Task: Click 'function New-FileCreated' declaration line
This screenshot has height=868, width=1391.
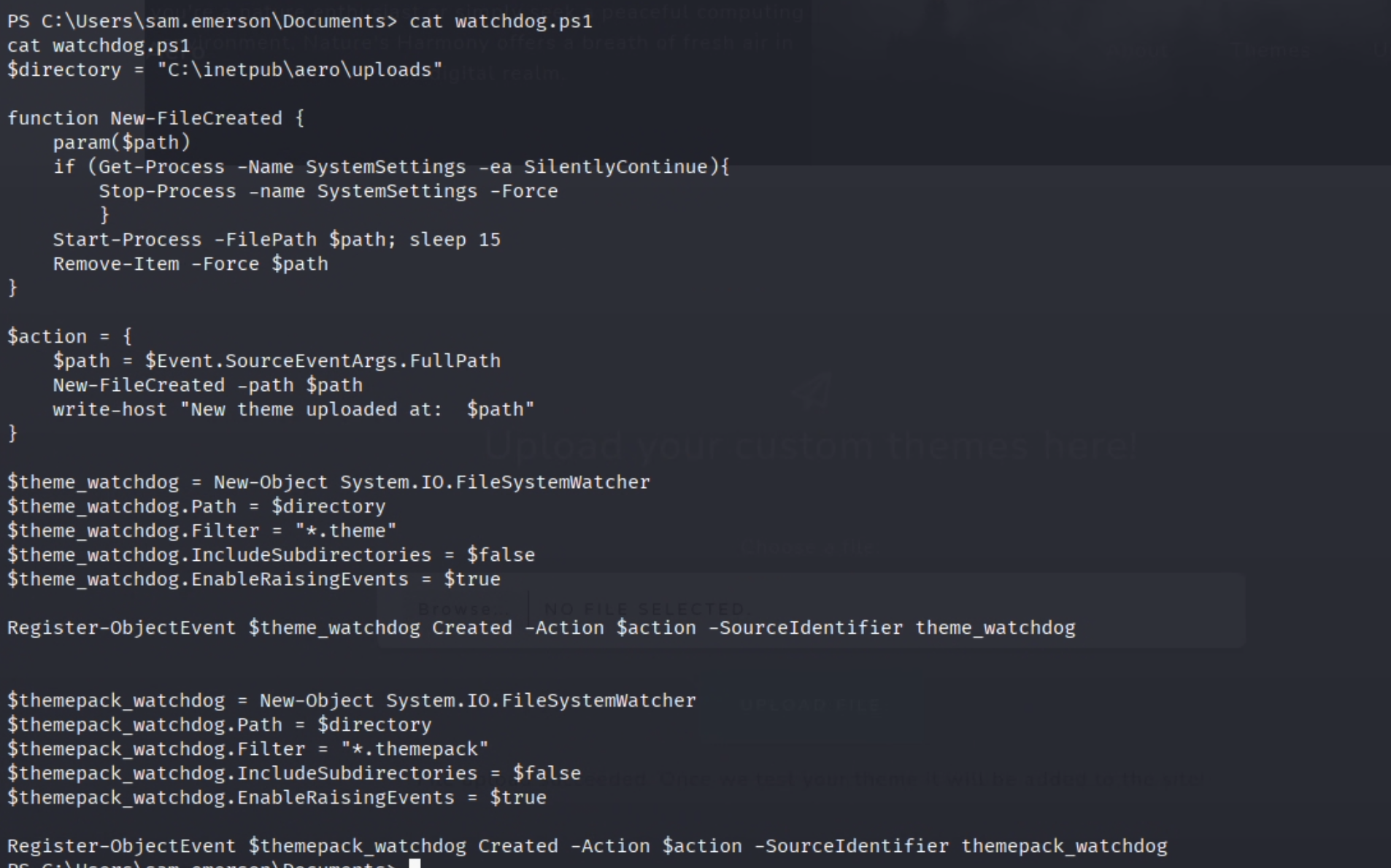Action: point(155,118)
